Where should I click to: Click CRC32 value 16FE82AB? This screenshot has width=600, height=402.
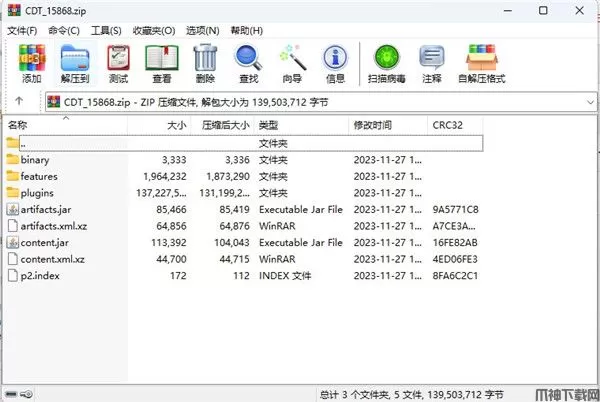(455, 243)
